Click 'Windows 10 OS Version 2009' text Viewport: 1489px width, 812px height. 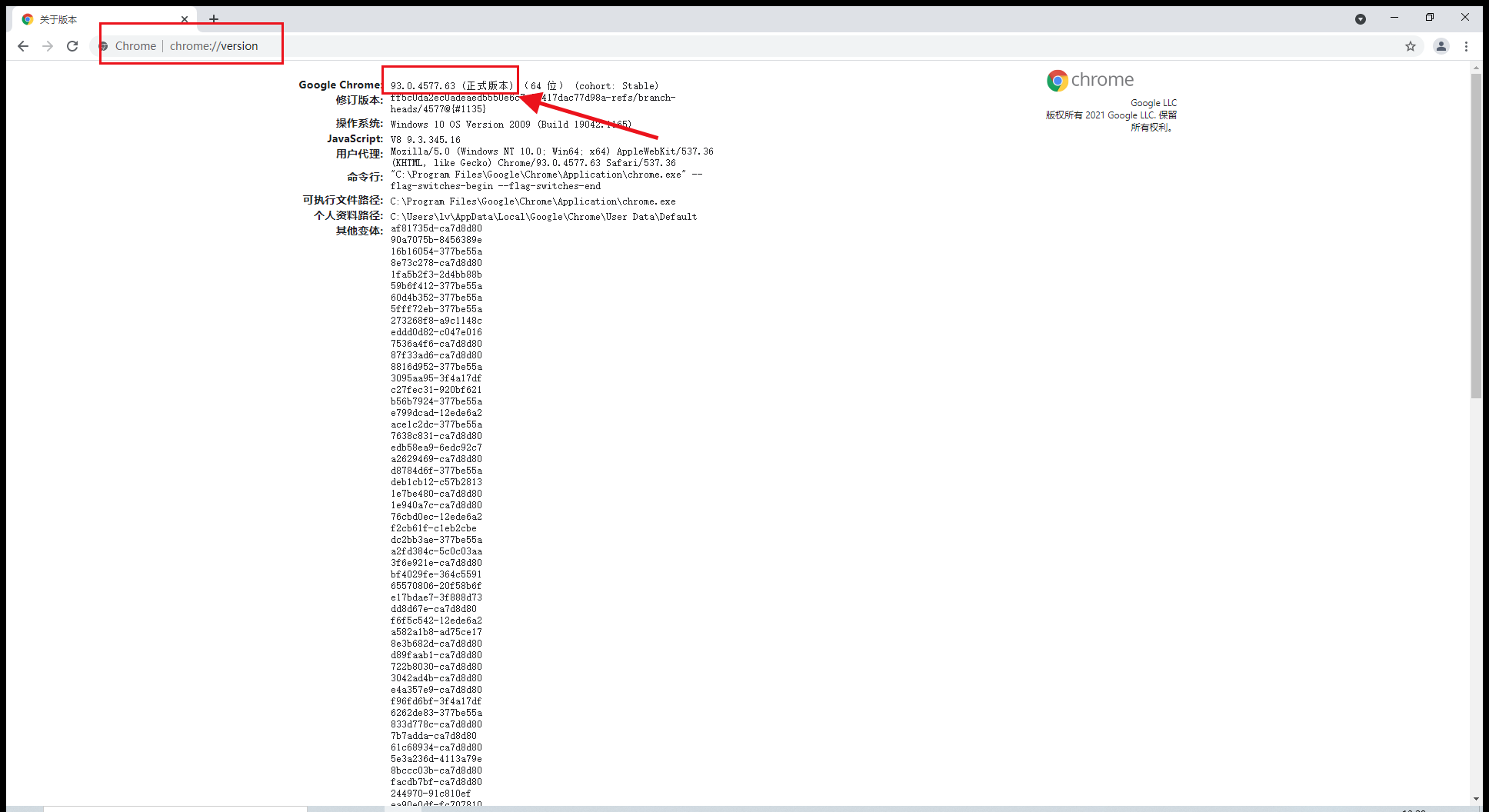461,125
